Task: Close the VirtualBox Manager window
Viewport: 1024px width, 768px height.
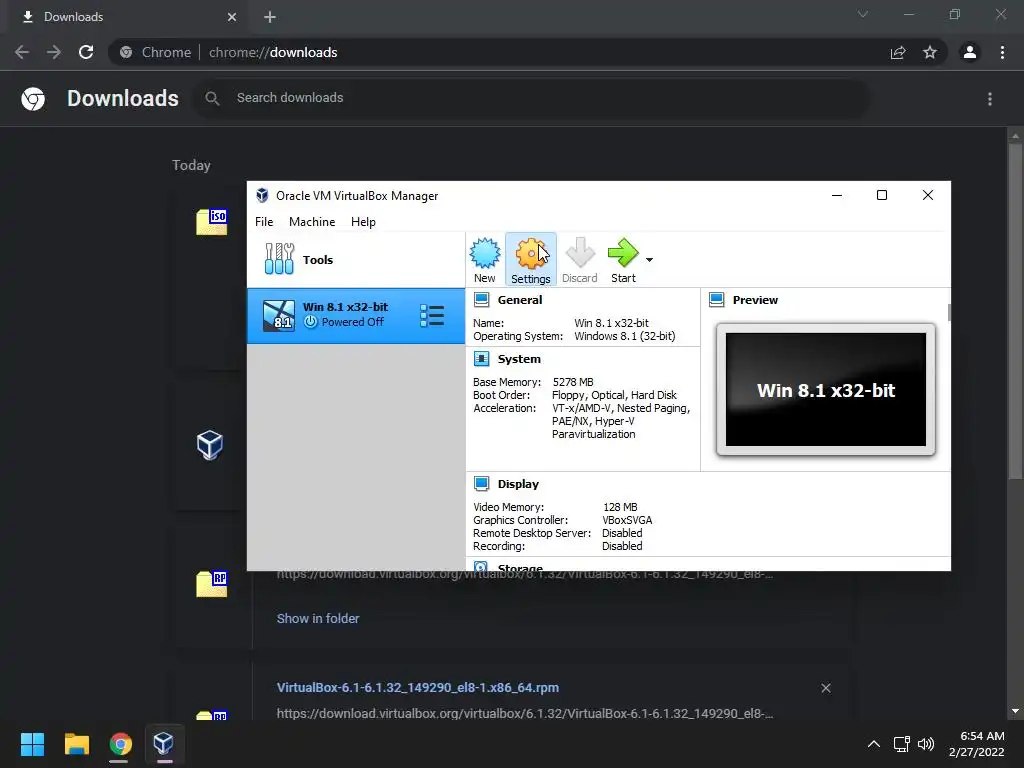Action: pos(927,195)
